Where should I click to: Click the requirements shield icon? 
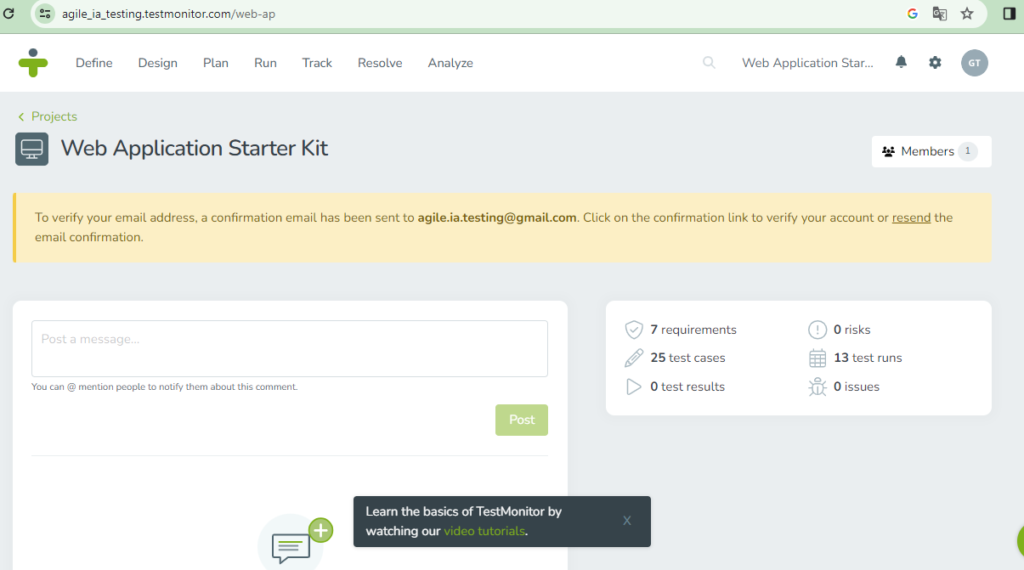[x=633, y=330]
